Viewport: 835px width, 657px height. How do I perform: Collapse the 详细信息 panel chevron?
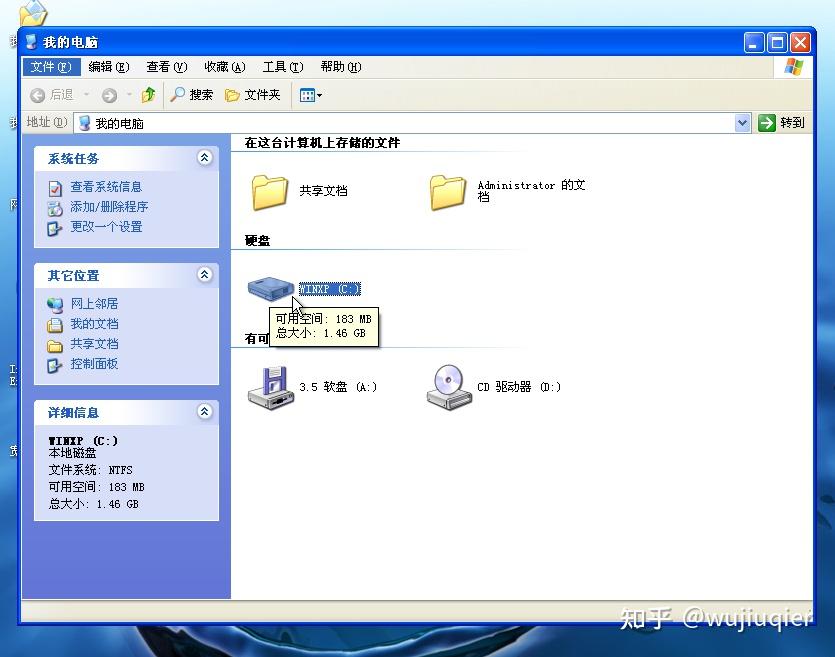[x=204, y=412]
